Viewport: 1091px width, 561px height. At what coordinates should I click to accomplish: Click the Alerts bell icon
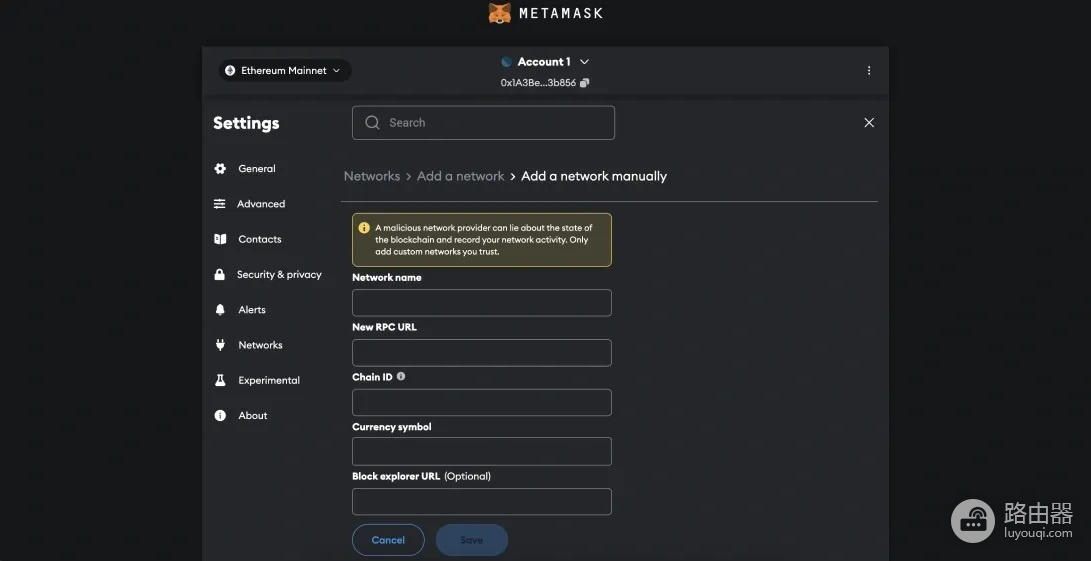[x=220, y=310]
